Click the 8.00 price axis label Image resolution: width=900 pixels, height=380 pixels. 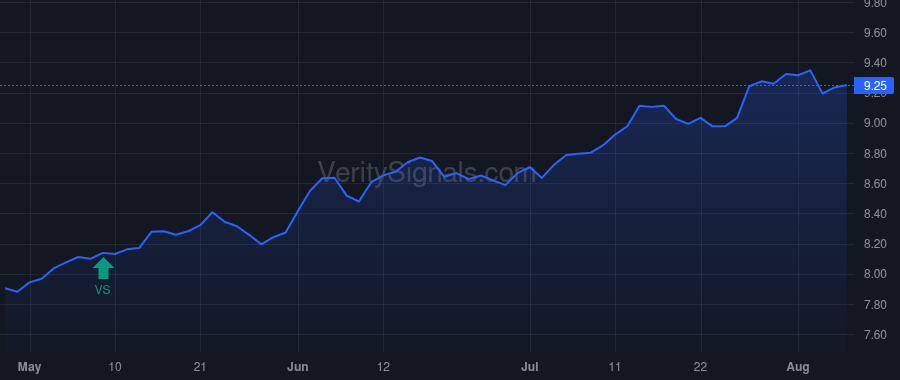(x=875, y=274)
